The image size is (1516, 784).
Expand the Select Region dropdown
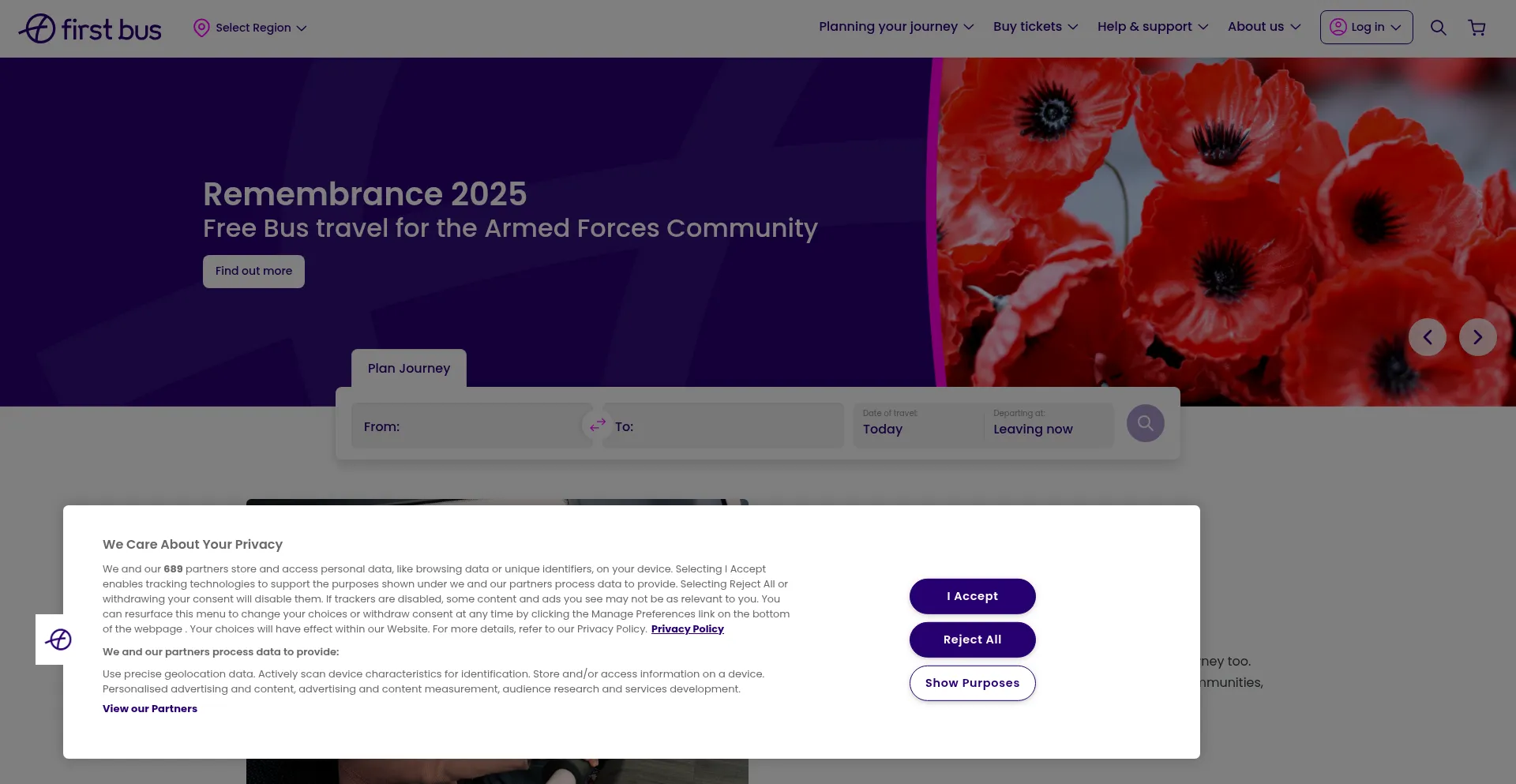250,28
